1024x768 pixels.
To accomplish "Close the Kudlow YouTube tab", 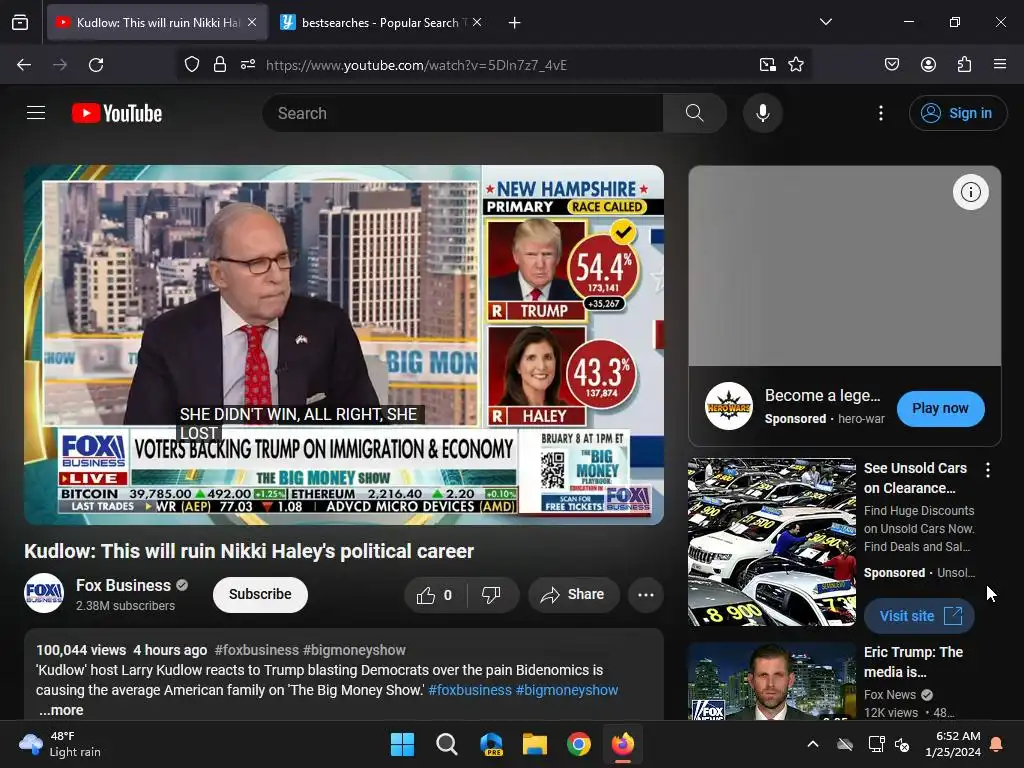I will click(x=252, y=22).
